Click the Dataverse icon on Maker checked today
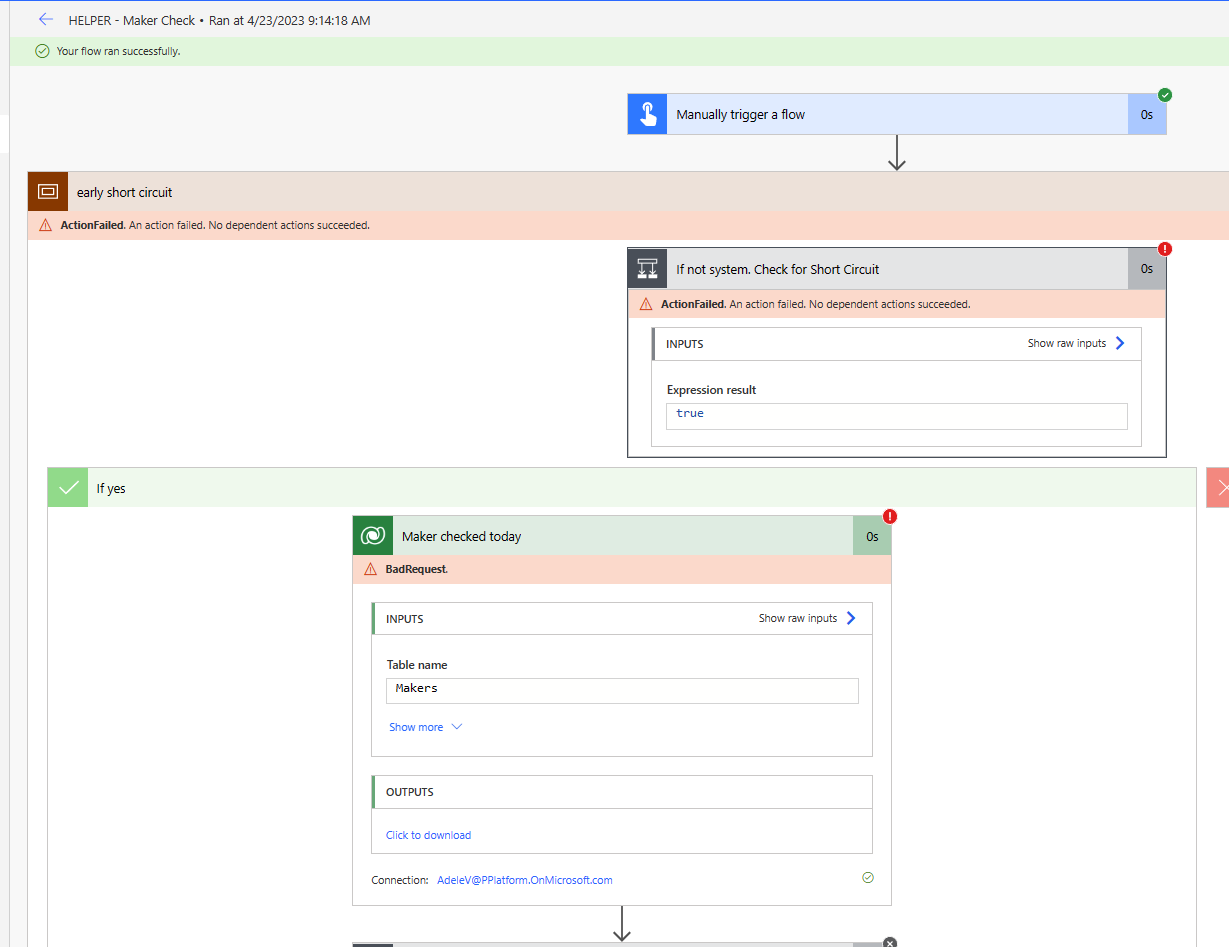Image resolution: width=1229 pixels, height=947 pixels. coord(371,535)
